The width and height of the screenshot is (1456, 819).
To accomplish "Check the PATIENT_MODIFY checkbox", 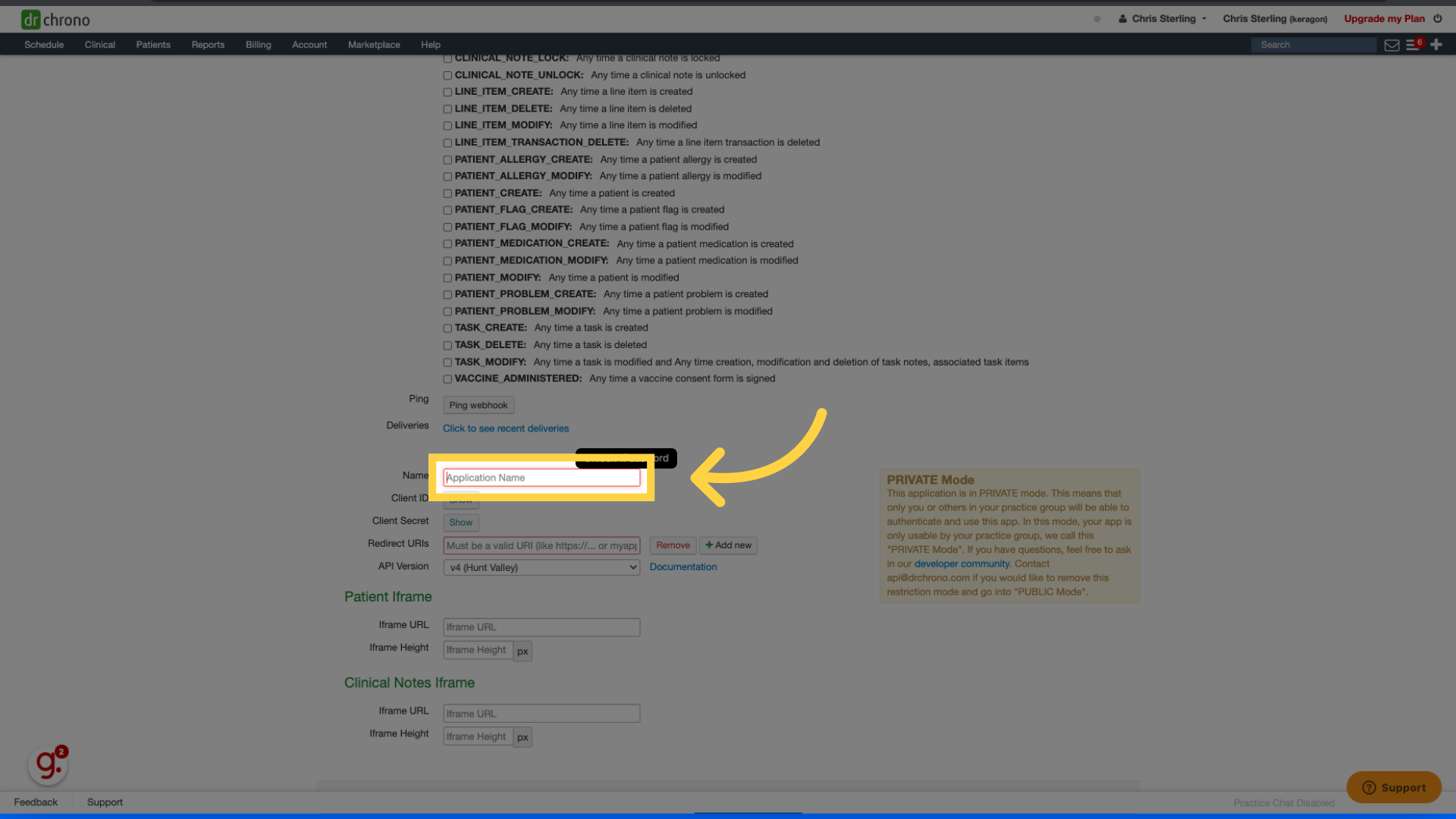I will (x=447, y=278).
